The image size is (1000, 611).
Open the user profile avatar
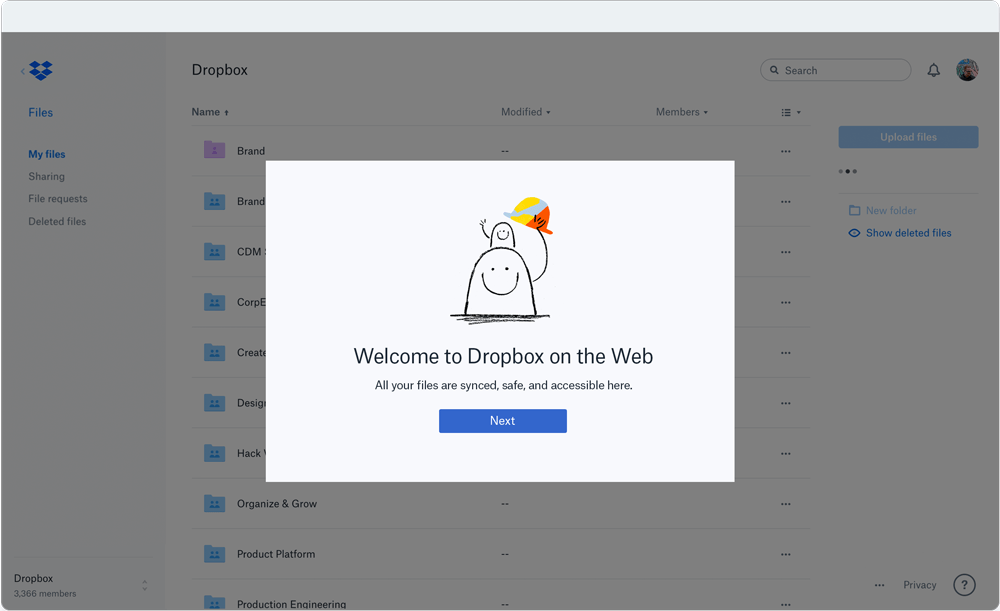967,70
